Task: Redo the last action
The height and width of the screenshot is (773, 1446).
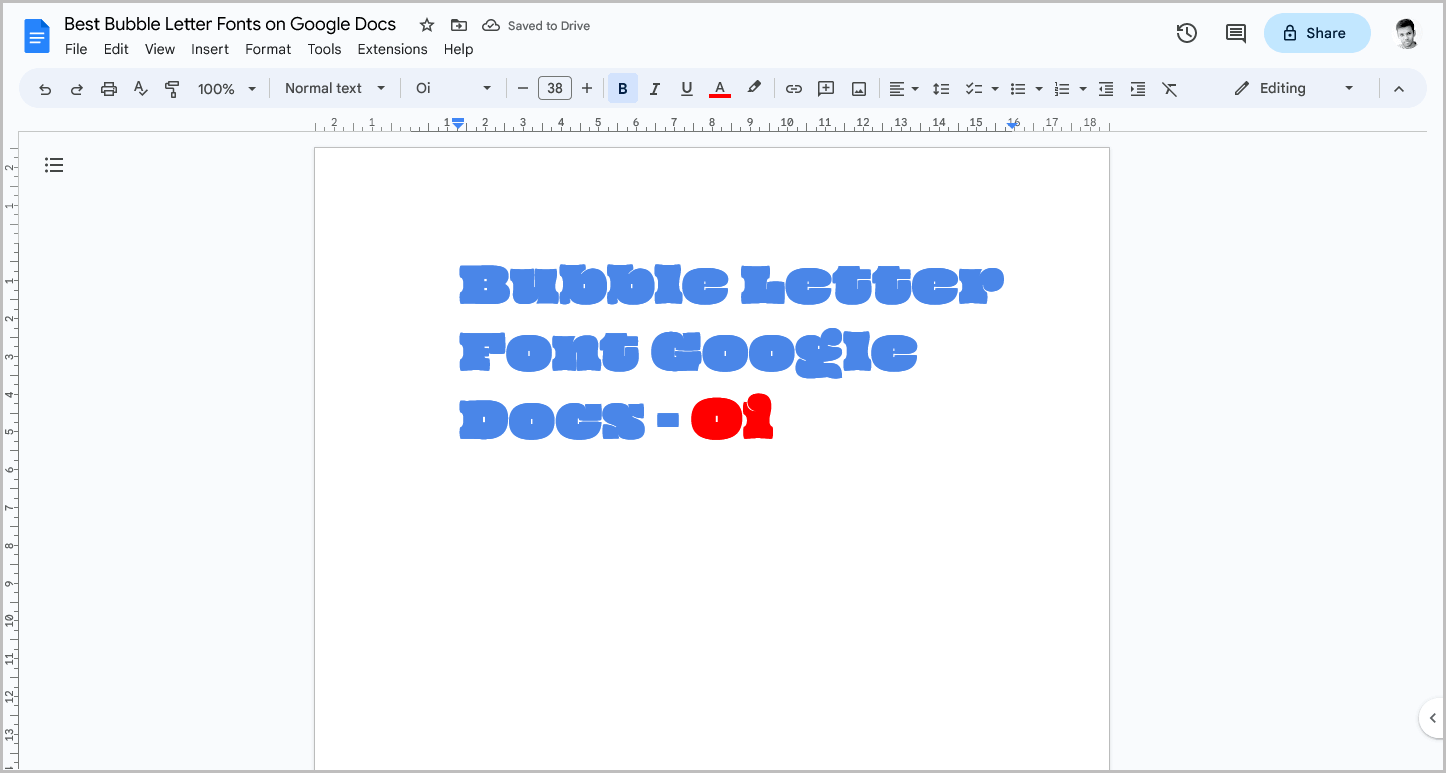Action: (x=76, y=89)
